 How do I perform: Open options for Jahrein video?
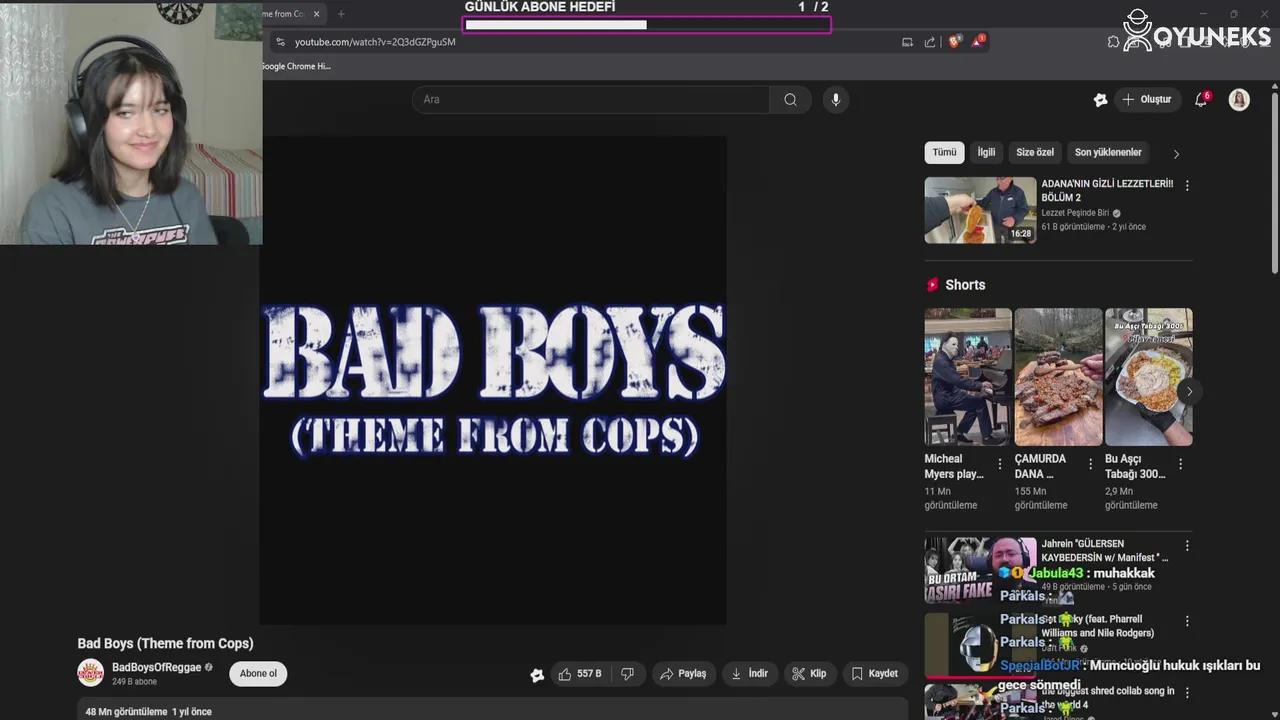pyautogui.click(x=1187, y=546)
